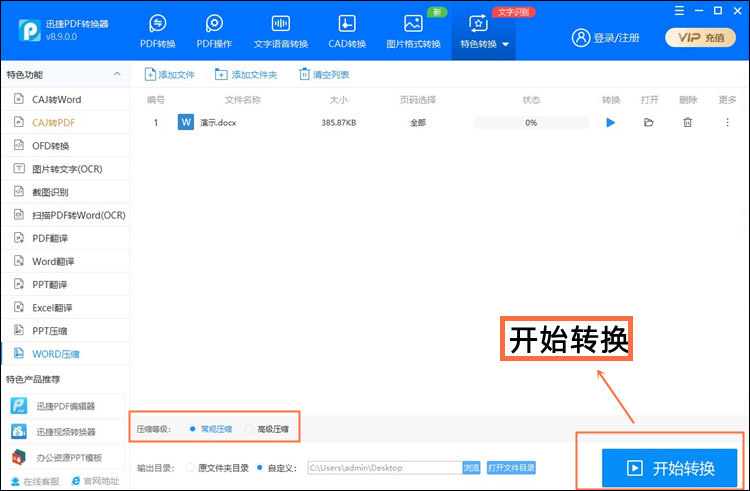Click the VIP 充值 button
The height and width of the screenshot is (491, 750).
coord(700,37)
